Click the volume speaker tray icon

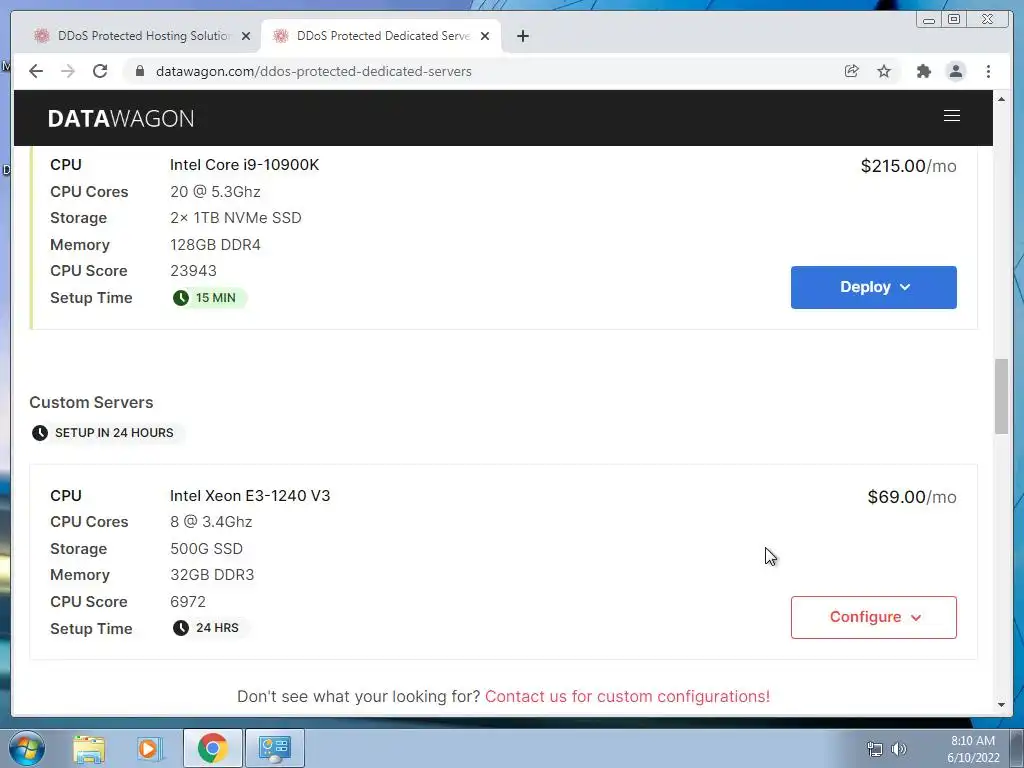[899, 749]
